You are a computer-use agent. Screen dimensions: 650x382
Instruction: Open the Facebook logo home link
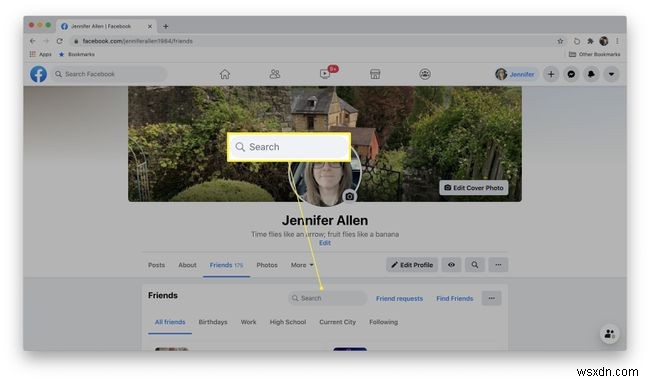[x=38, y=74]
